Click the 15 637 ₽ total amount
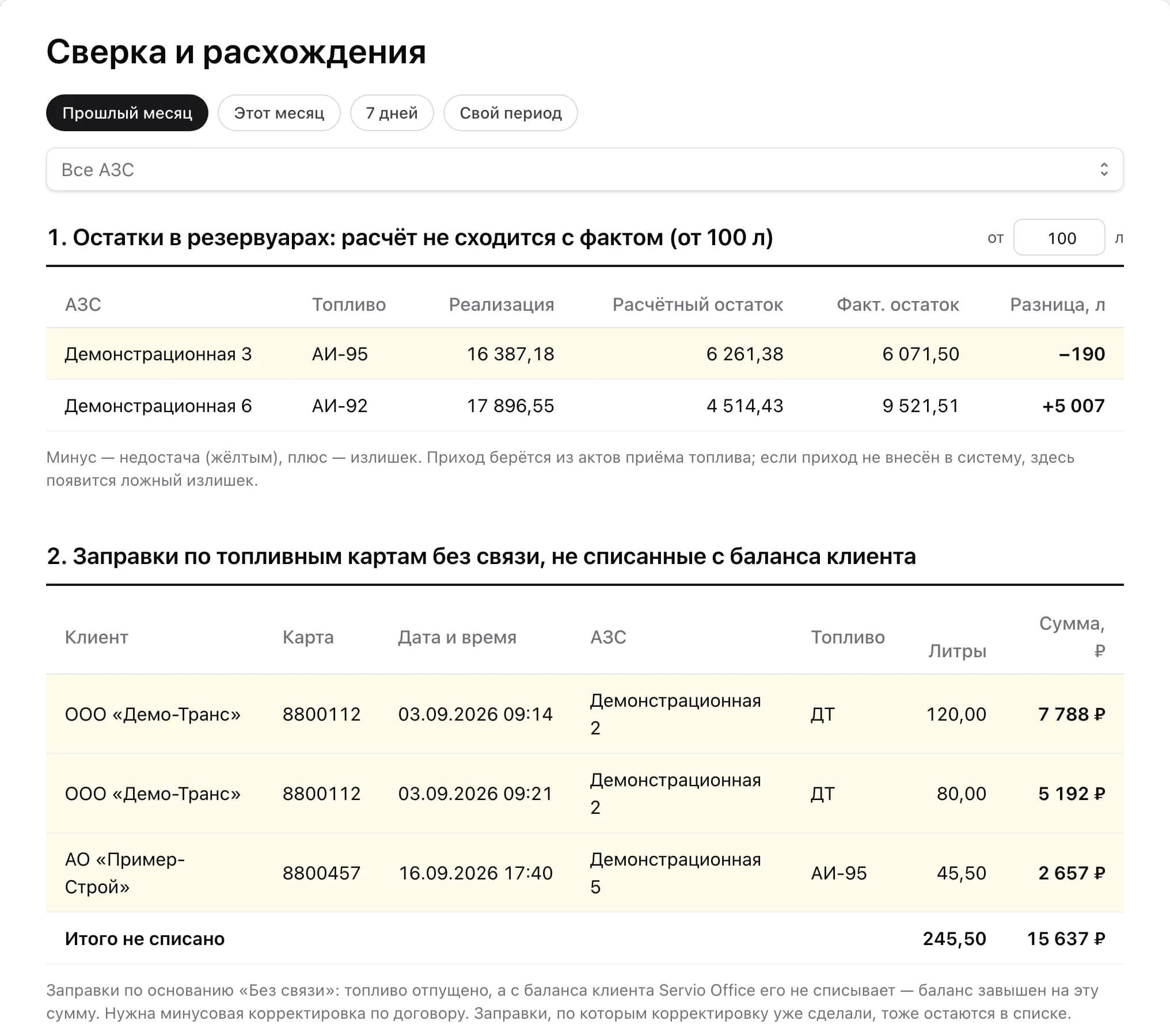 point(1066,939)
